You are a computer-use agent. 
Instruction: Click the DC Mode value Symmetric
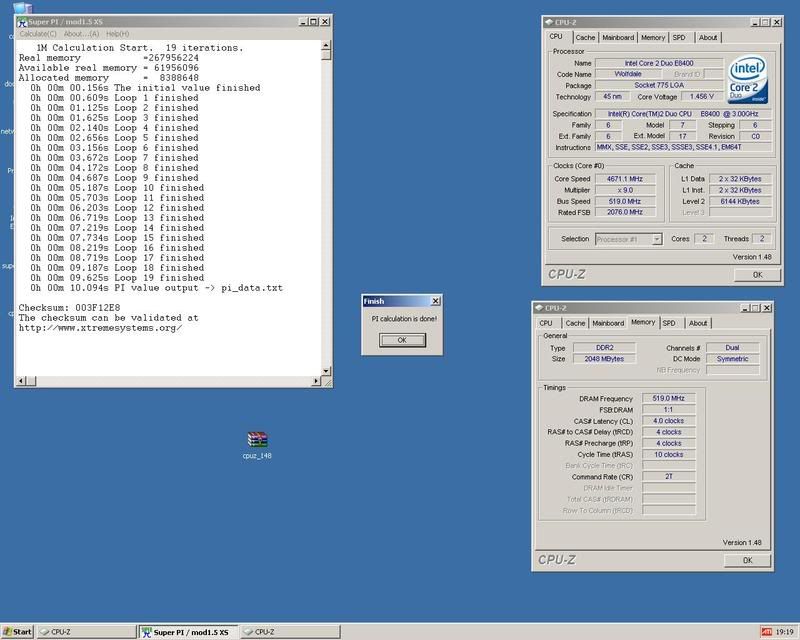point(733,359)
